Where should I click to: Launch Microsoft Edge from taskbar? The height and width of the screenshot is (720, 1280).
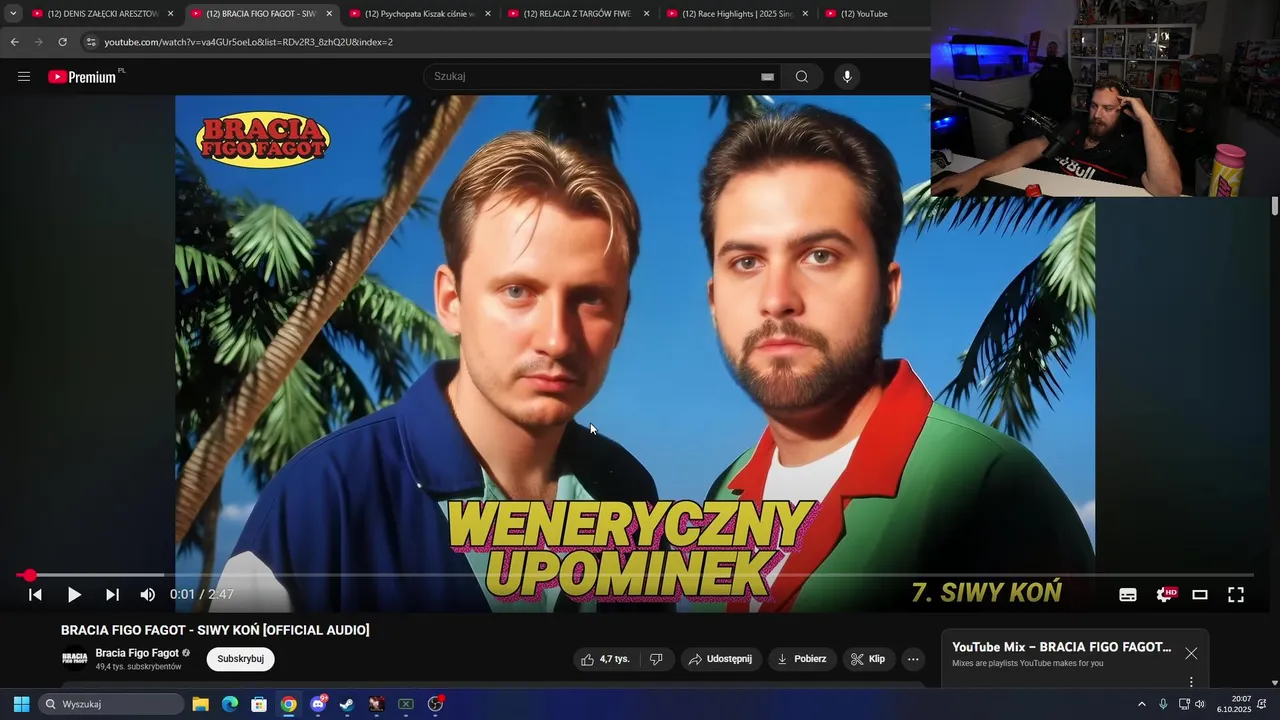tap(229, 704)
